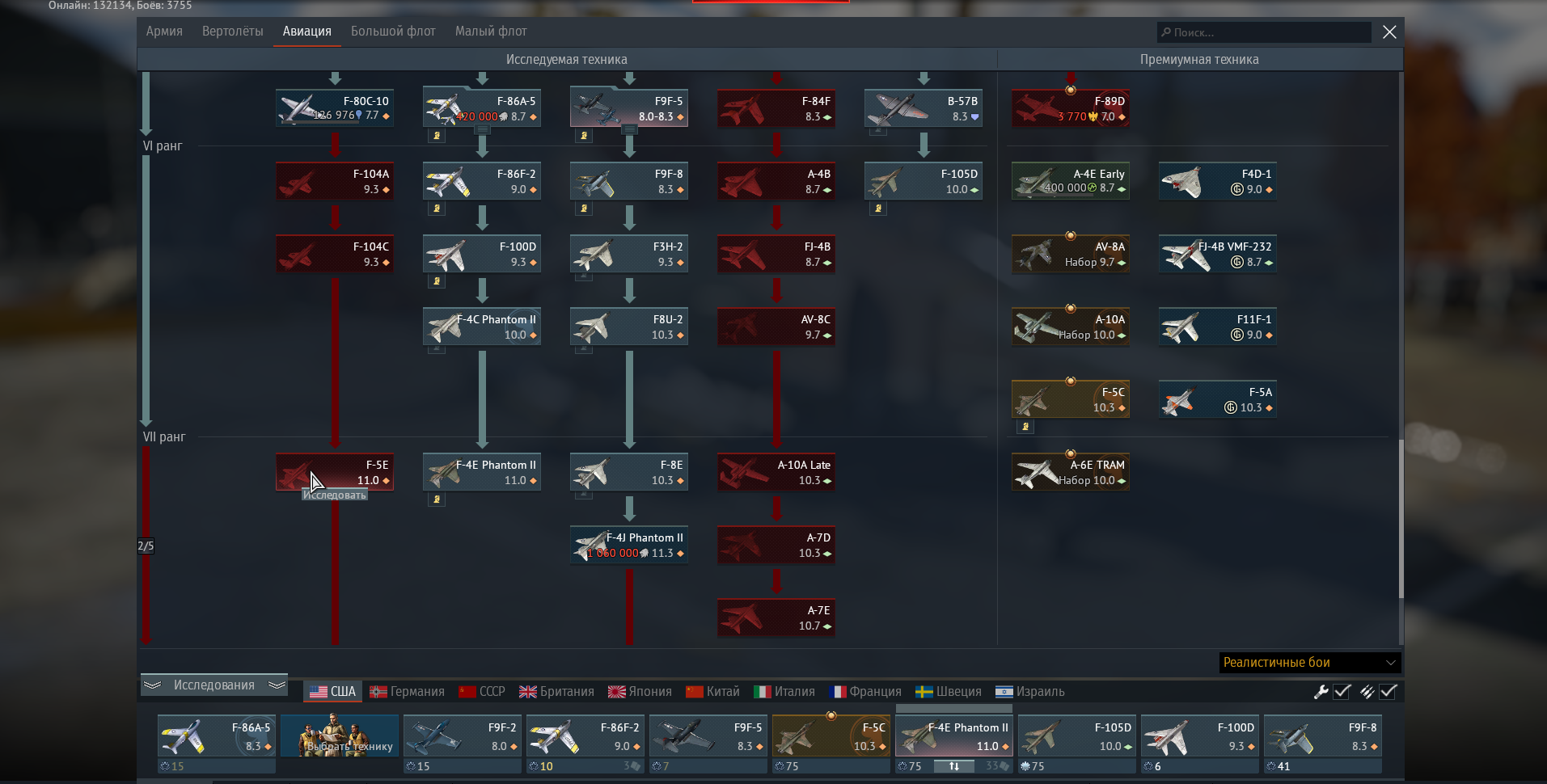Select the 'Германия' nation tab
Viewport: 1547px width, 784px height.
pyautogui.click(x=408, y=692)
